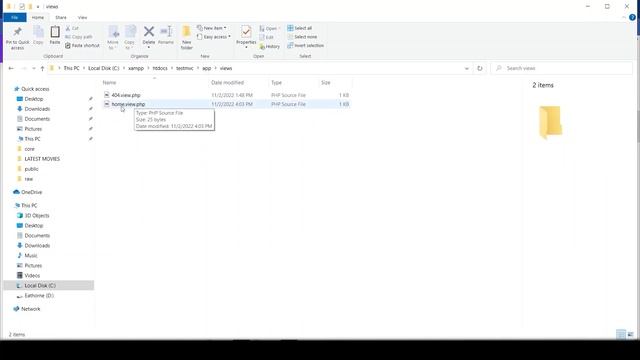This screenshot has height=360, width=640.
Task: Click xampp in address path
Action: pos(136,69)
